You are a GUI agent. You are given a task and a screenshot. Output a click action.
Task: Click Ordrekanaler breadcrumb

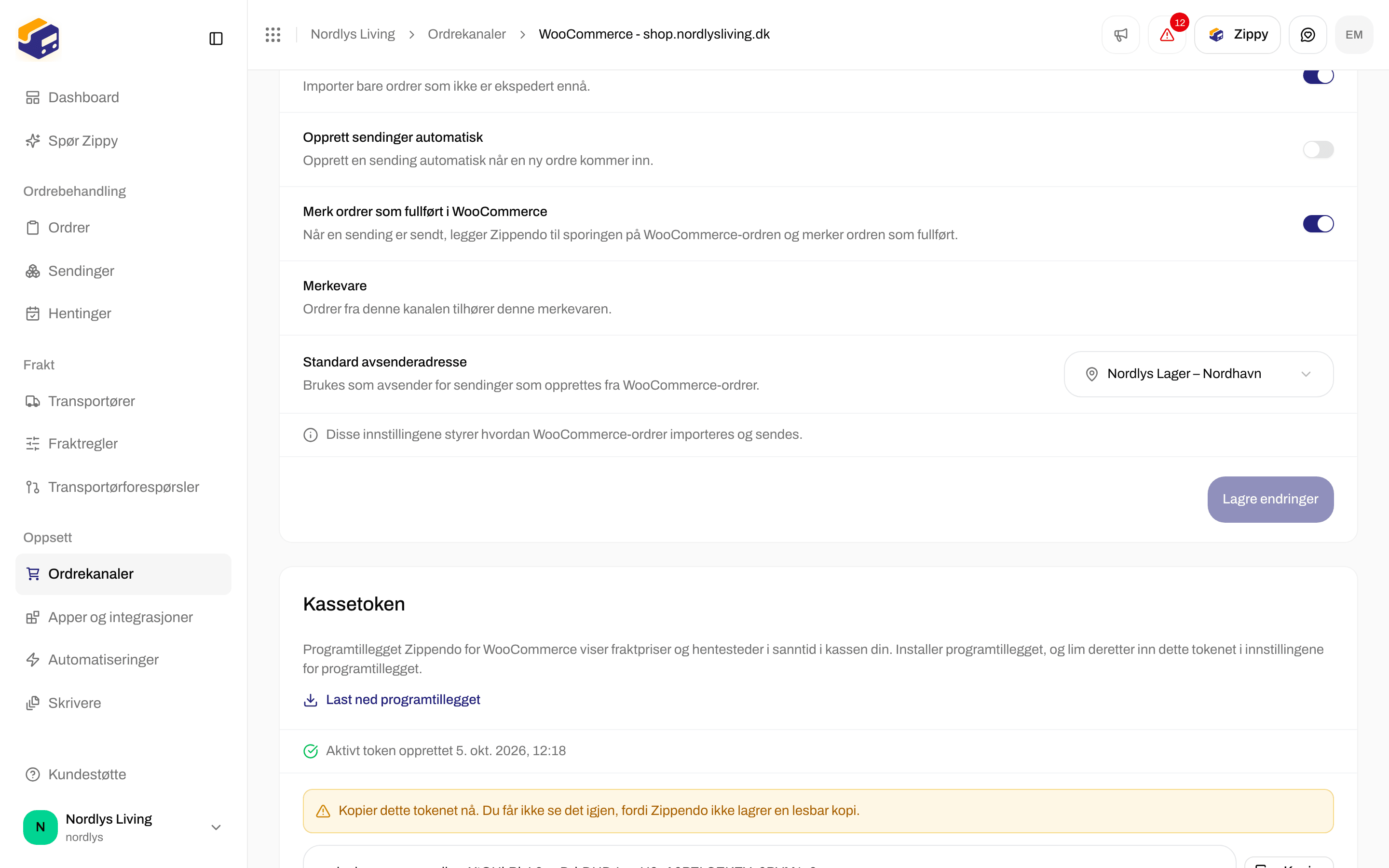pos(467,34)
